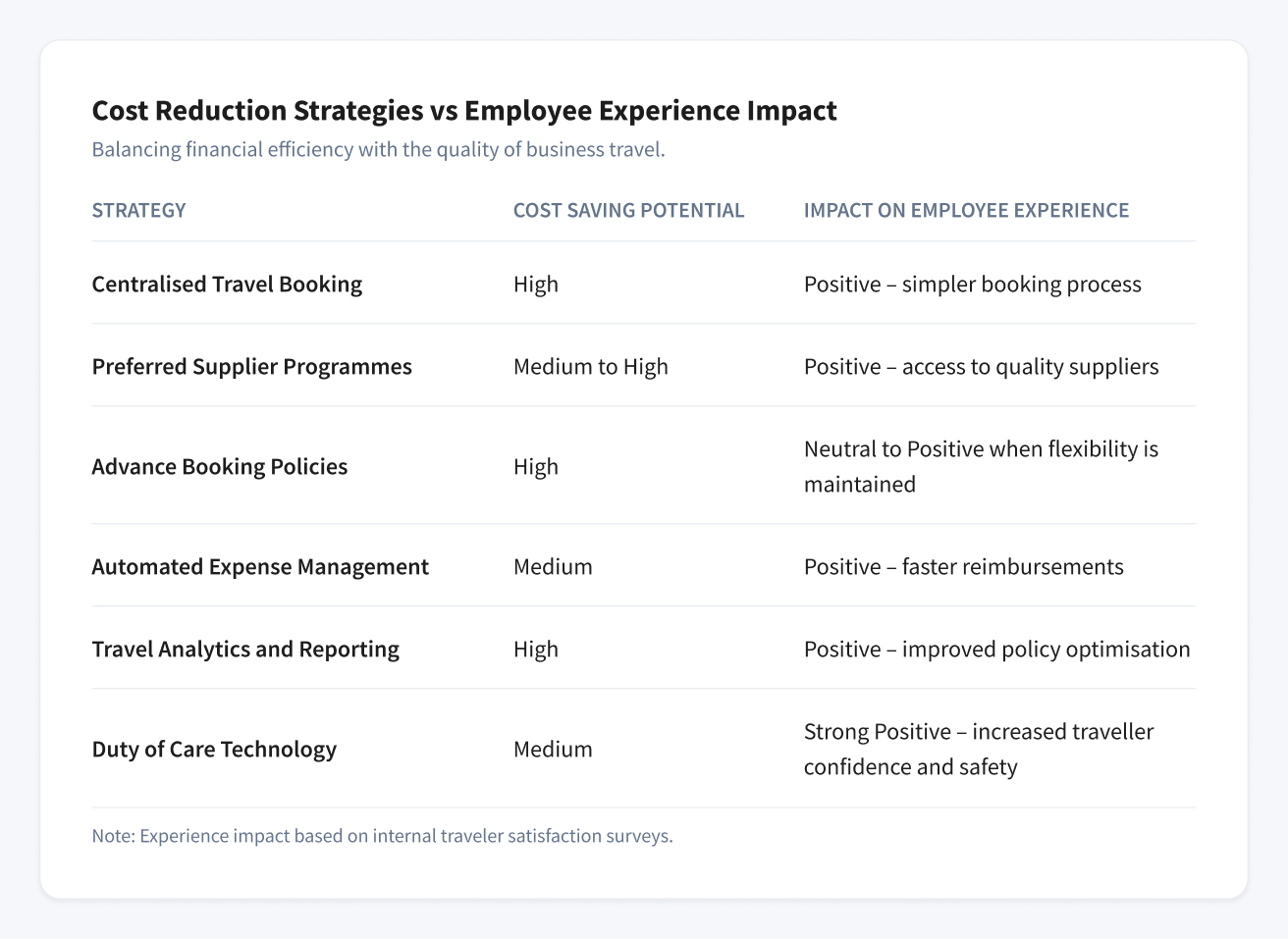
Task: Select the 'Travel Analytics and Reporting' cell
Action: [245, 650]
